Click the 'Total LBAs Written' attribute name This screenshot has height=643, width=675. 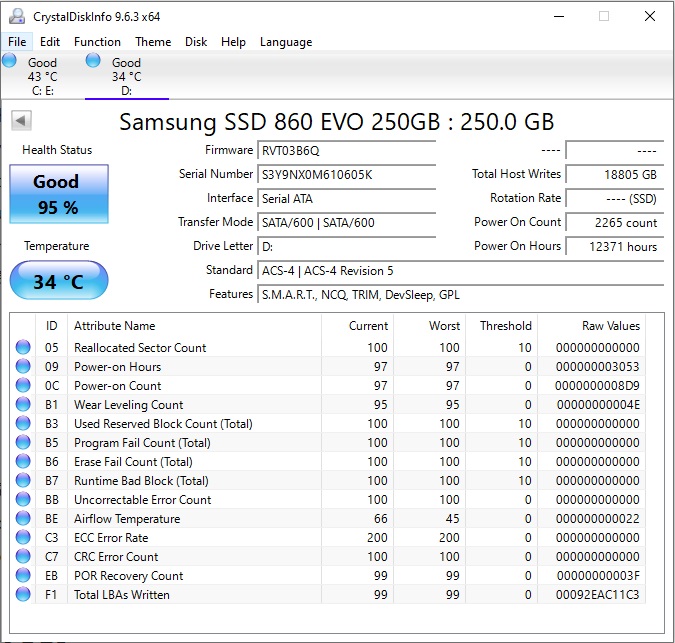(x=122, y=595)
